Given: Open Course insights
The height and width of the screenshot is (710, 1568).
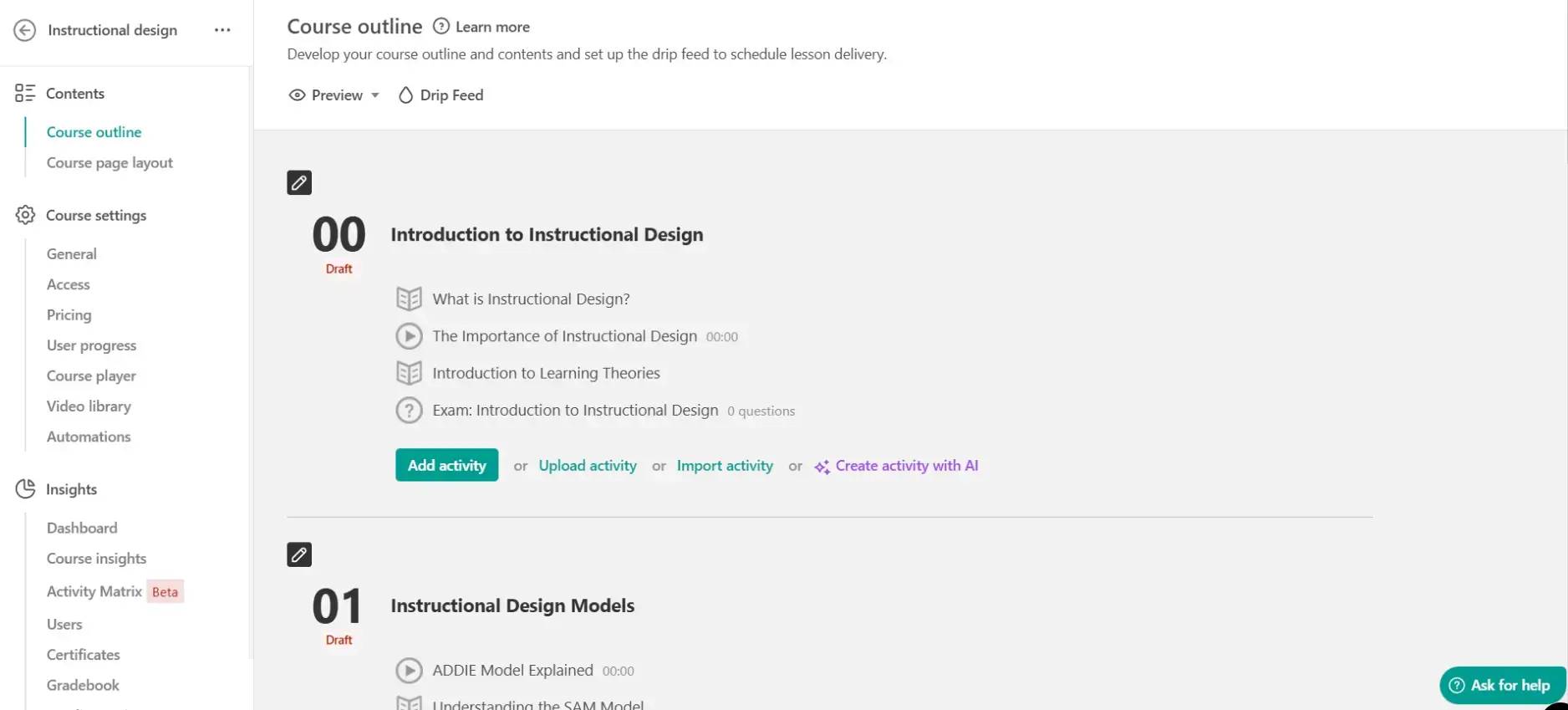Looking at the screenshot, I should pyautogui.click(x=96, y=558).
